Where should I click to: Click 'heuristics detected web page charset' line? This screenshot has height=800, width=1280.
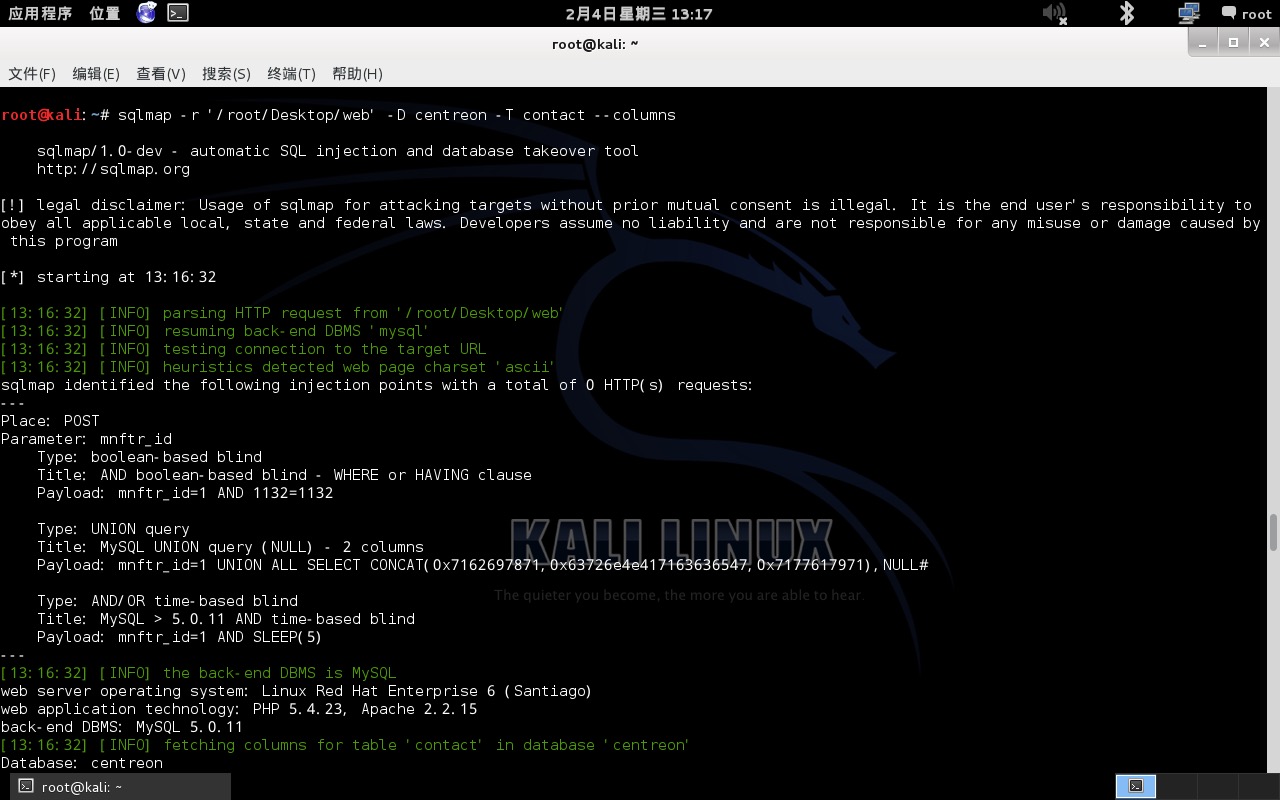[x=278, y=367]
